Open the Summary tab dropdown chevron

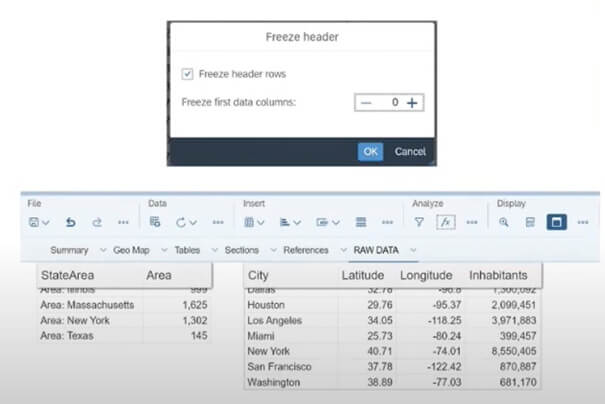point(103,250)
